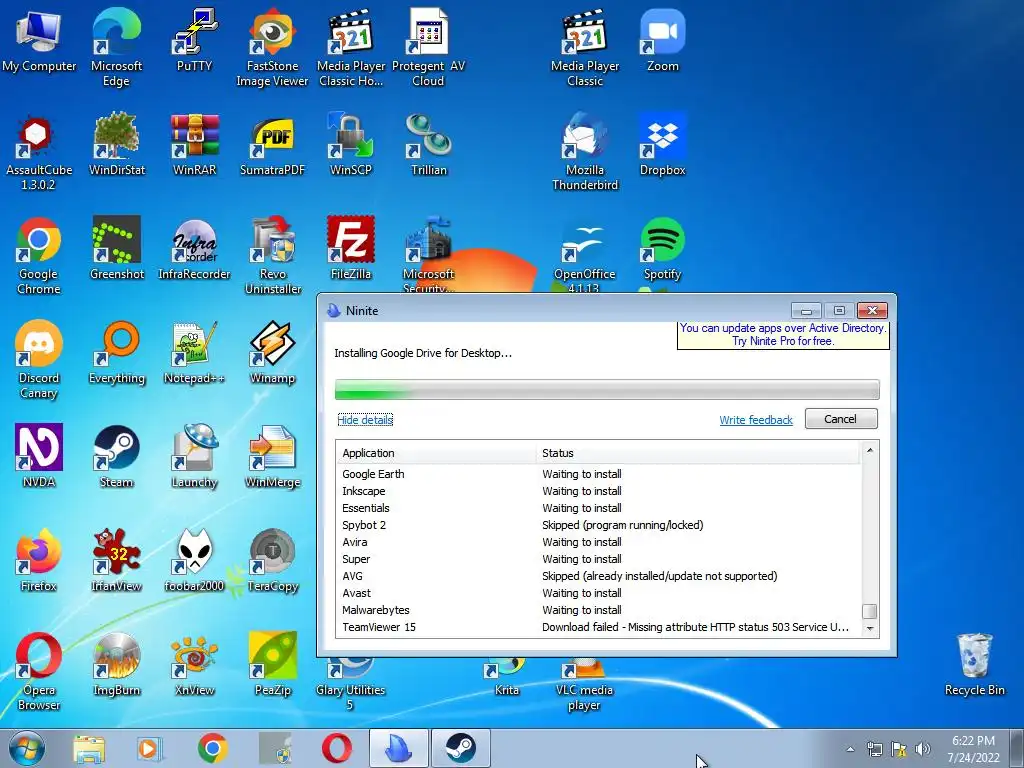Select the WinSCP desktop shortcut
Screen dimensions: 1024x768
pos(351,144)
